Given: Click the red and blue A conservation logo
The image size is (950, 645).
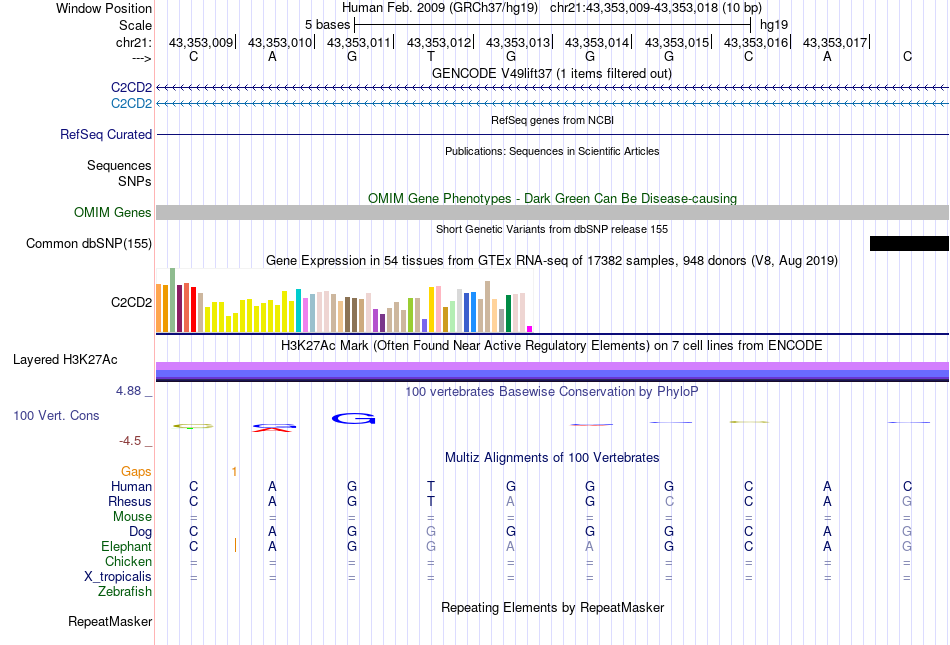Looking at the screenshot, I should 274,427.
